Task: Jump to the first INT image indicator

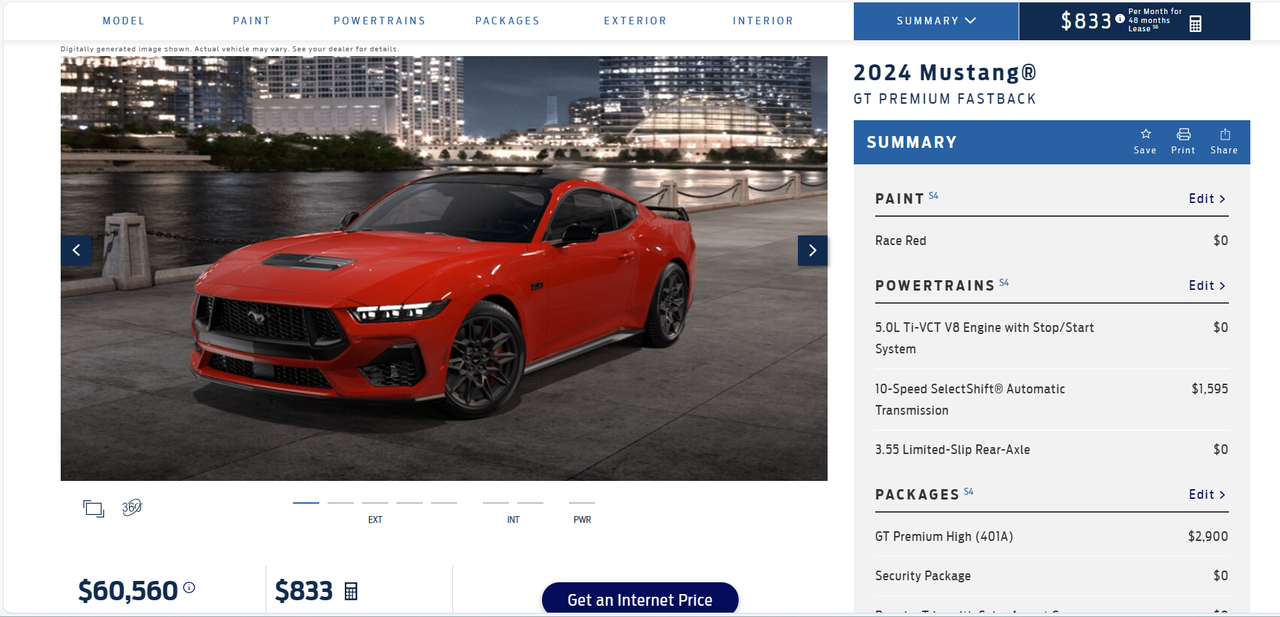Action: 495,503
